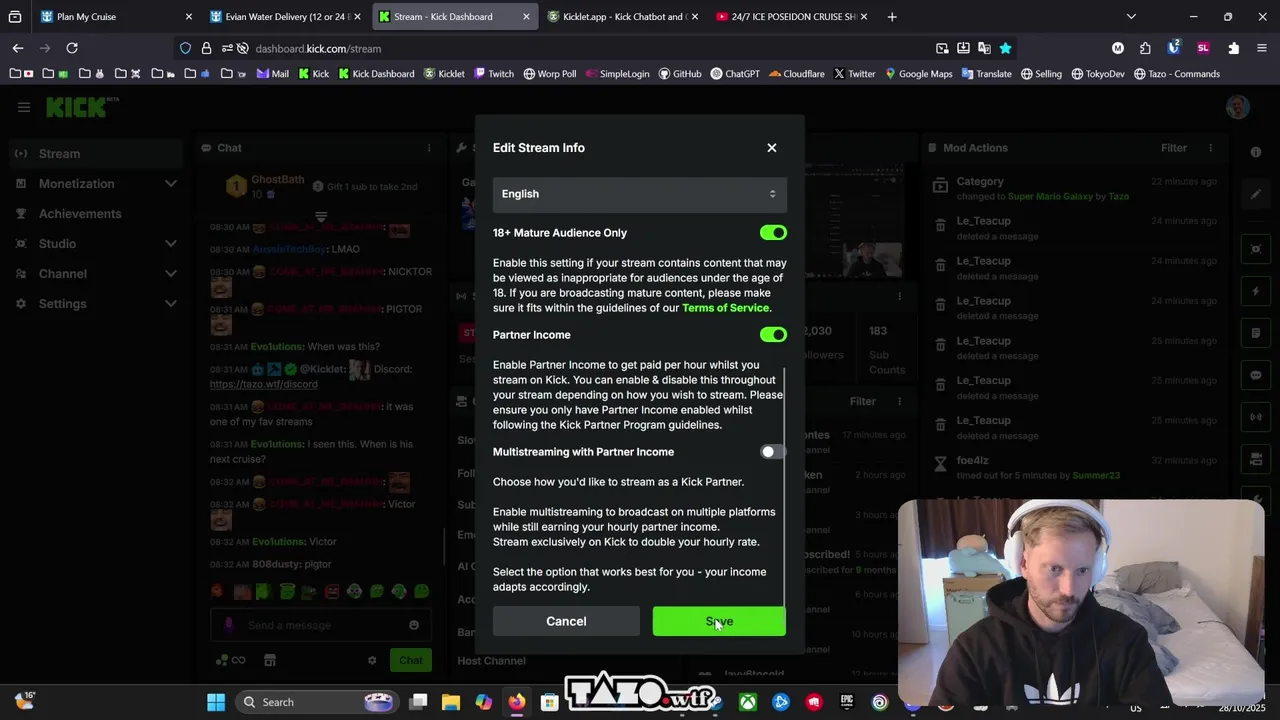Enable Multistreaming with Partner Income switch

773,452
